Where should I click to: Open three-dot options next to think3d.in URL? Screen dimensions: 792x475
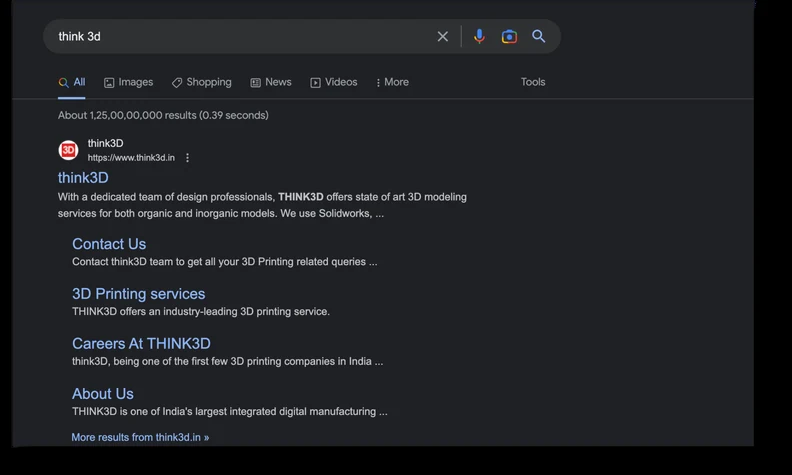[x=187, y=158]
